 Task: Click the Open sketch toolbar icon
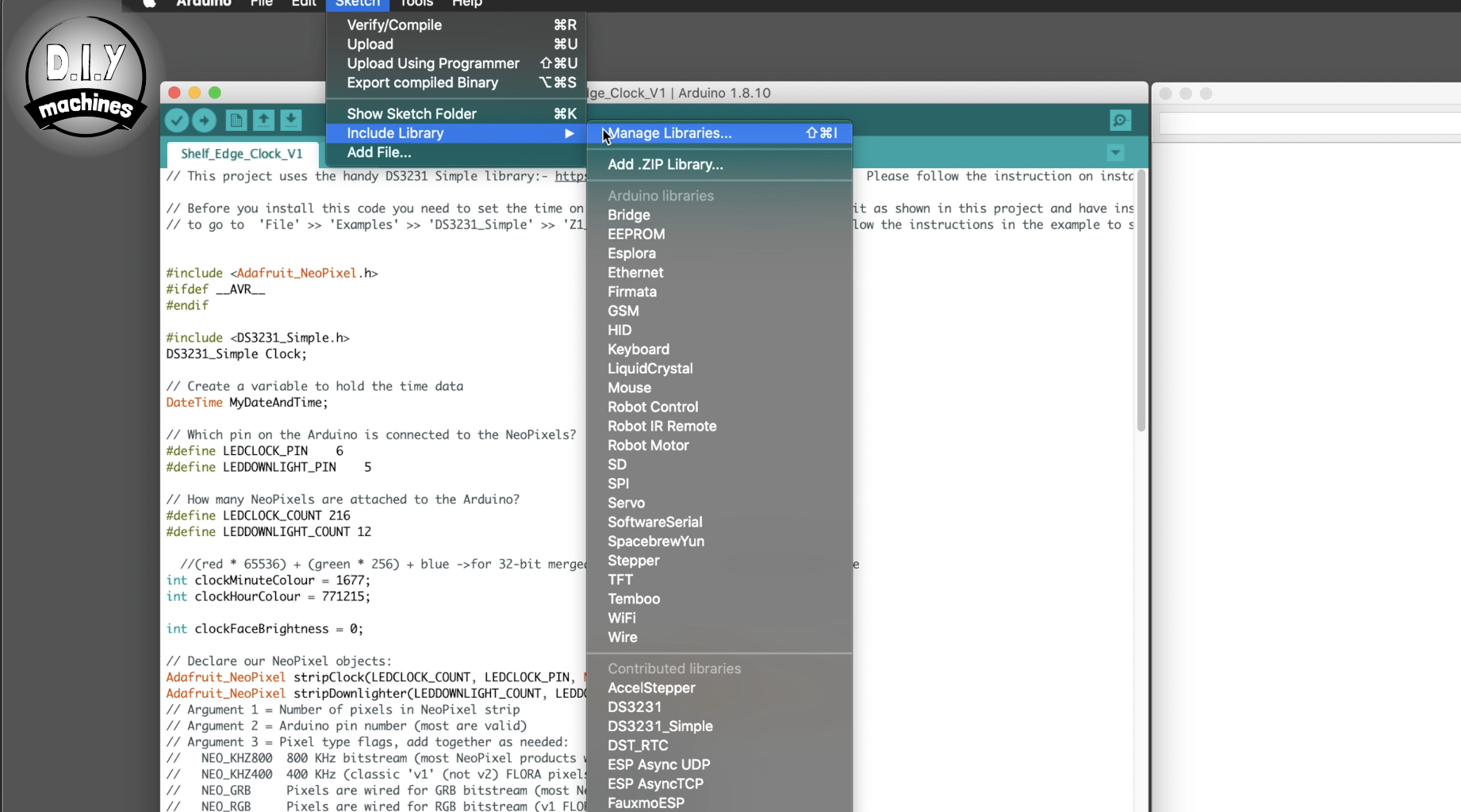pos(263,121)
